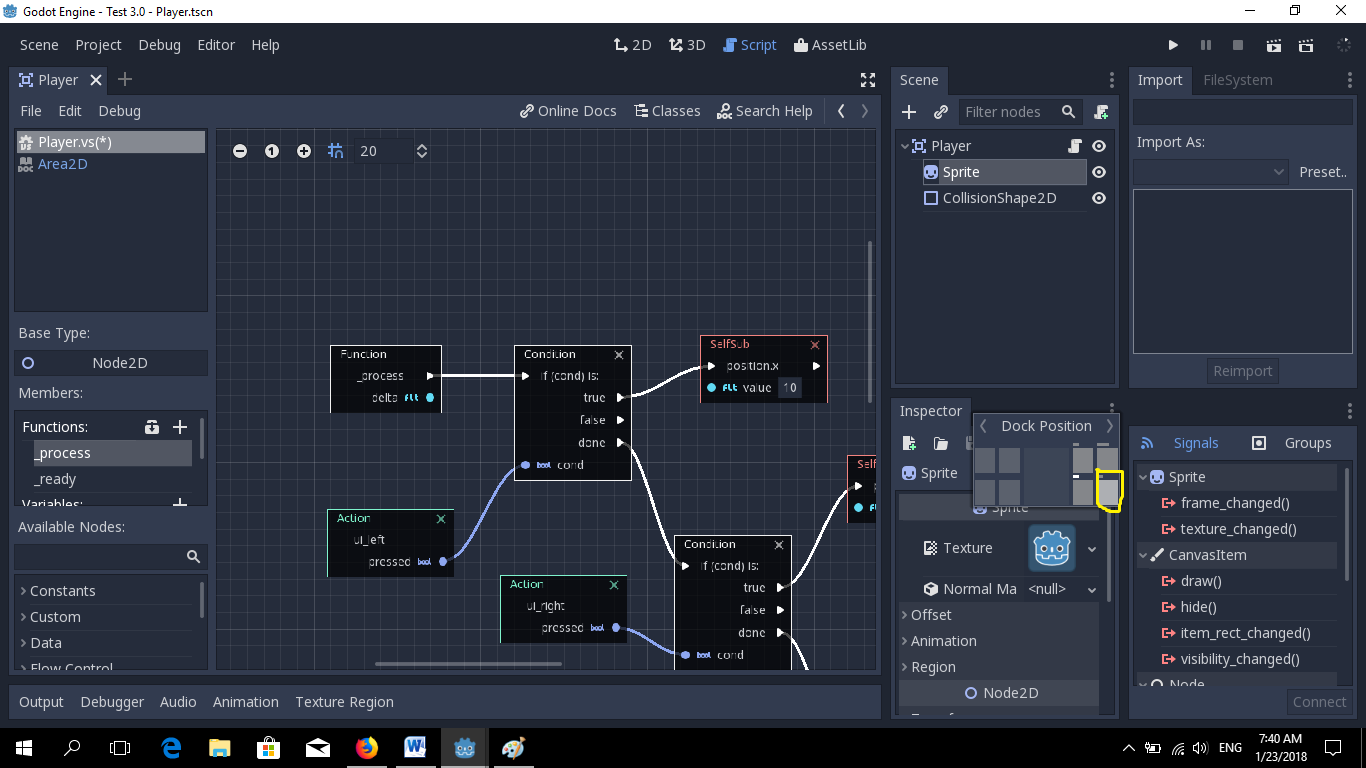Toggle snap to grid in script graph
Image resolution: width=1366 pixels, height=768 pixels.
(x=335, y=150)
